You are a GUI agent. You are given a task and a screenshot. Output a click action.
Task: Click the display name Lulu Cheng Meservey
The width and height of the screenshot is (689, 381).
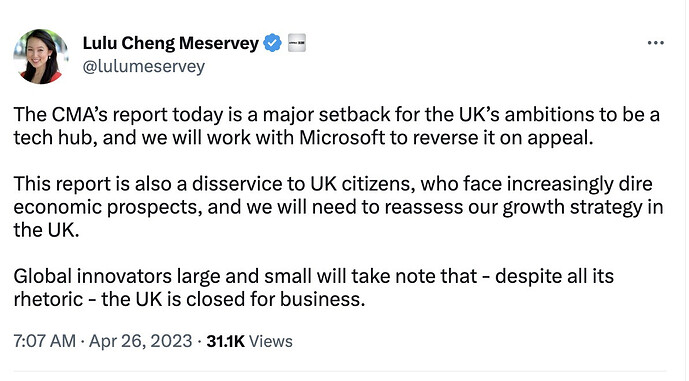[x=170, y=43]
